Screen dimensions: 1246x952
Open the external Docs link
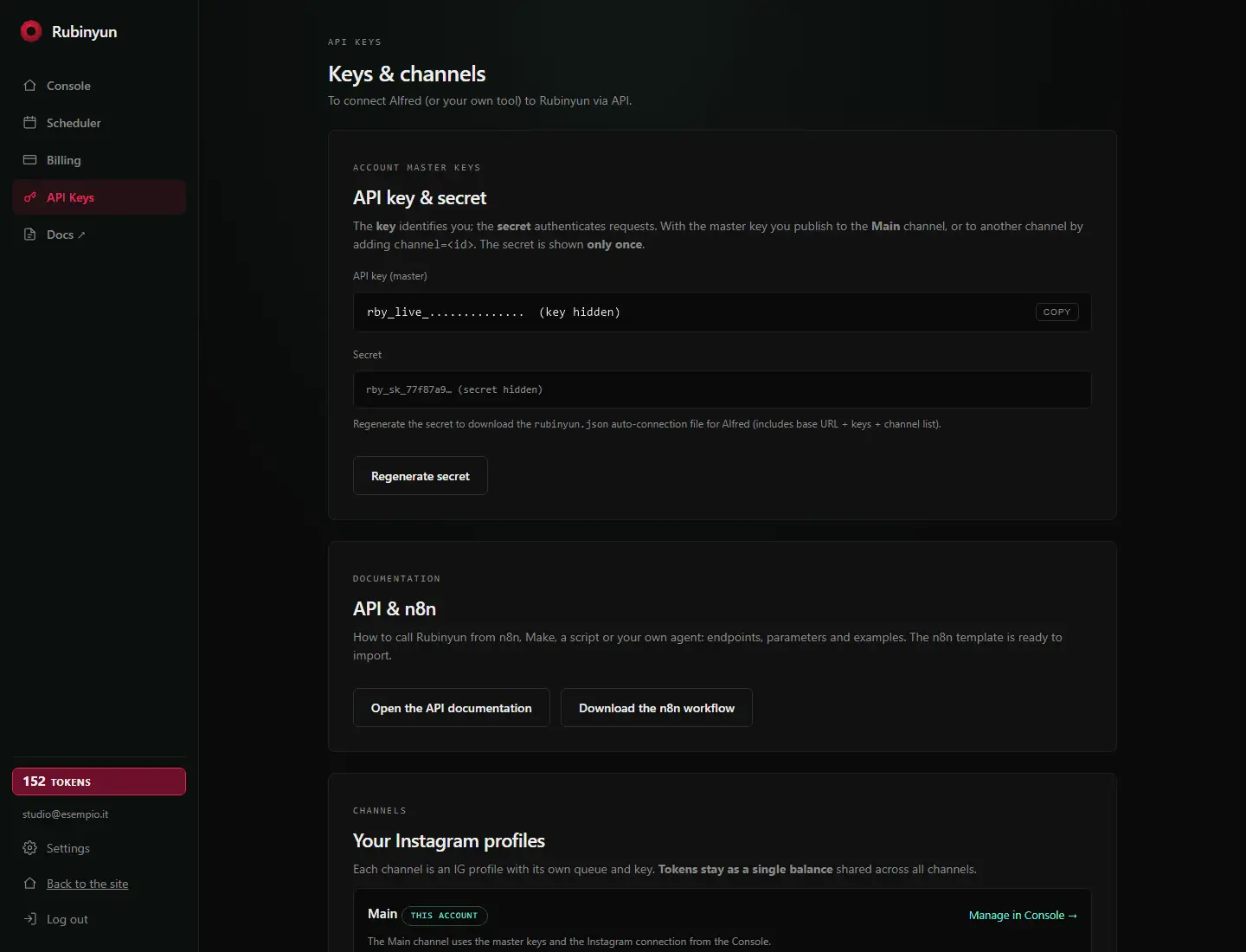pos(99,235)
